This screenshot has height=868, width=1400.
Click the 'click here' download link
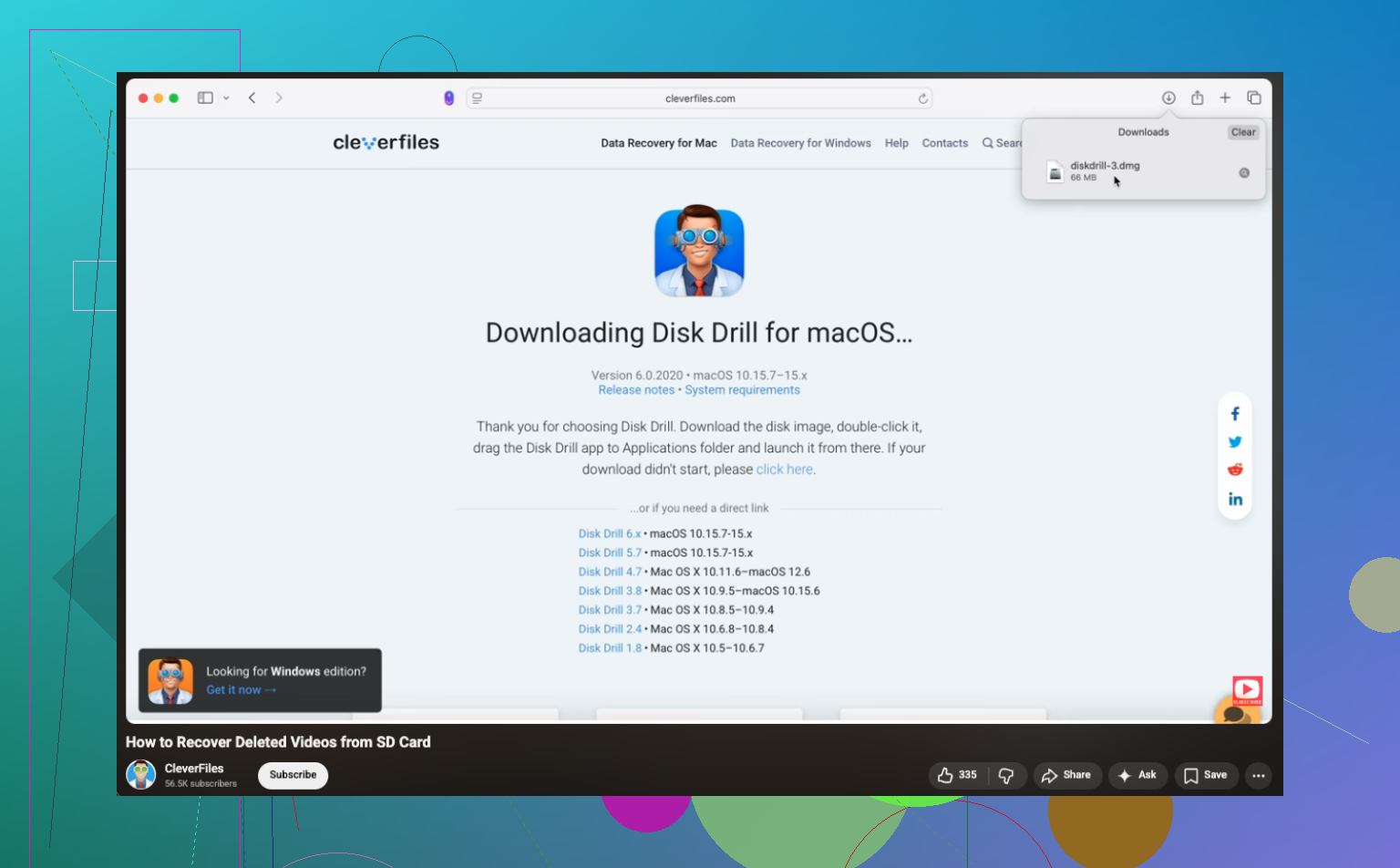point(785,470)
